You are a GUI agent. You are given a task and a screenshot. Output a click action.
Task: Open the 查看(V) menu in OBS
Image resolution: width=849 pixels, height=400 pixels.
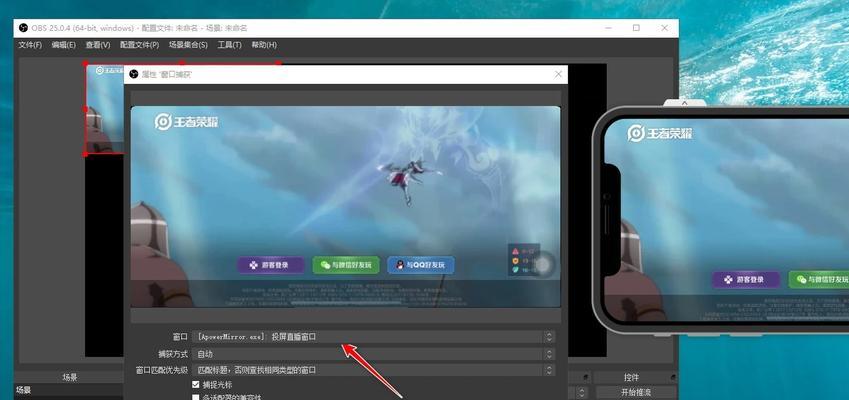point(97,45)
